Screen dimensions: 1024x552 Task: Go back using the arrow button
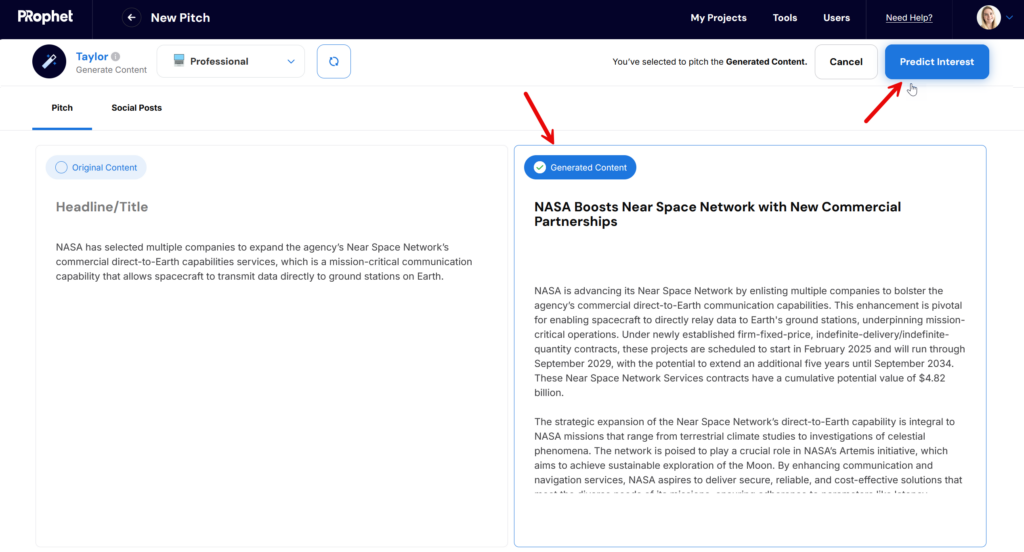(x=131, y=18)
